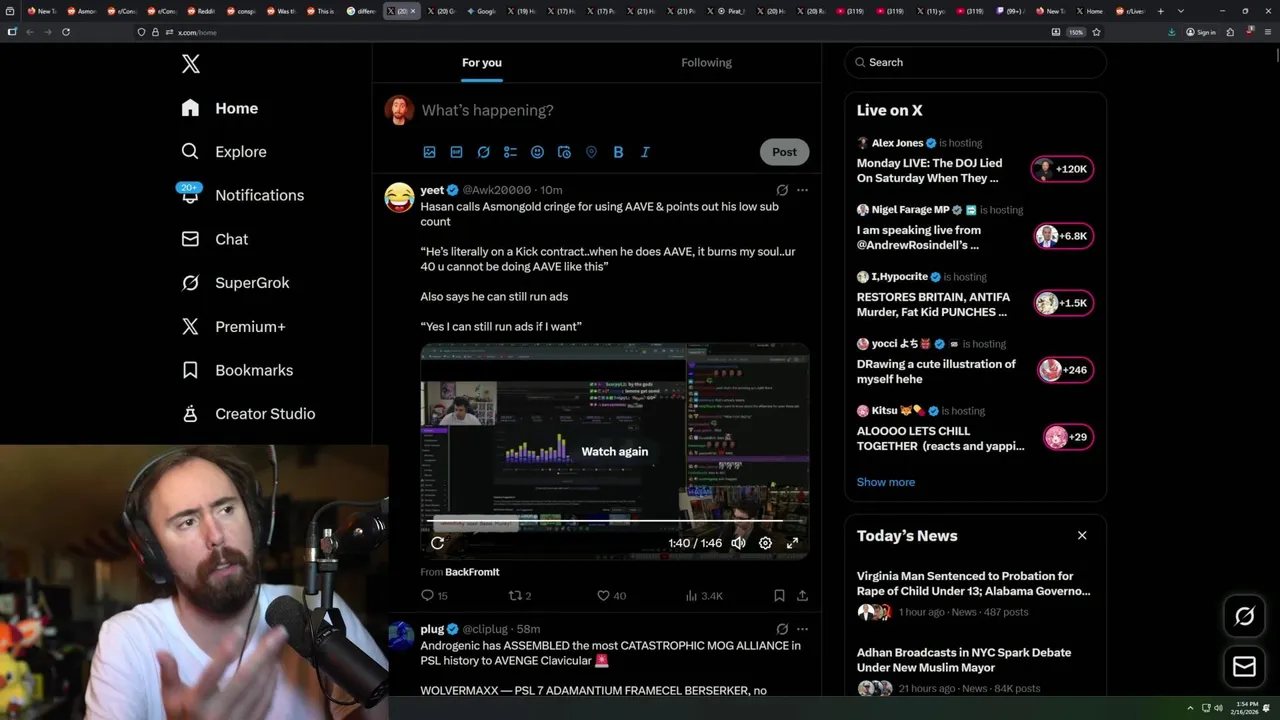
Task: Toggle italic text in composer
Action: (x=645, y=152)
